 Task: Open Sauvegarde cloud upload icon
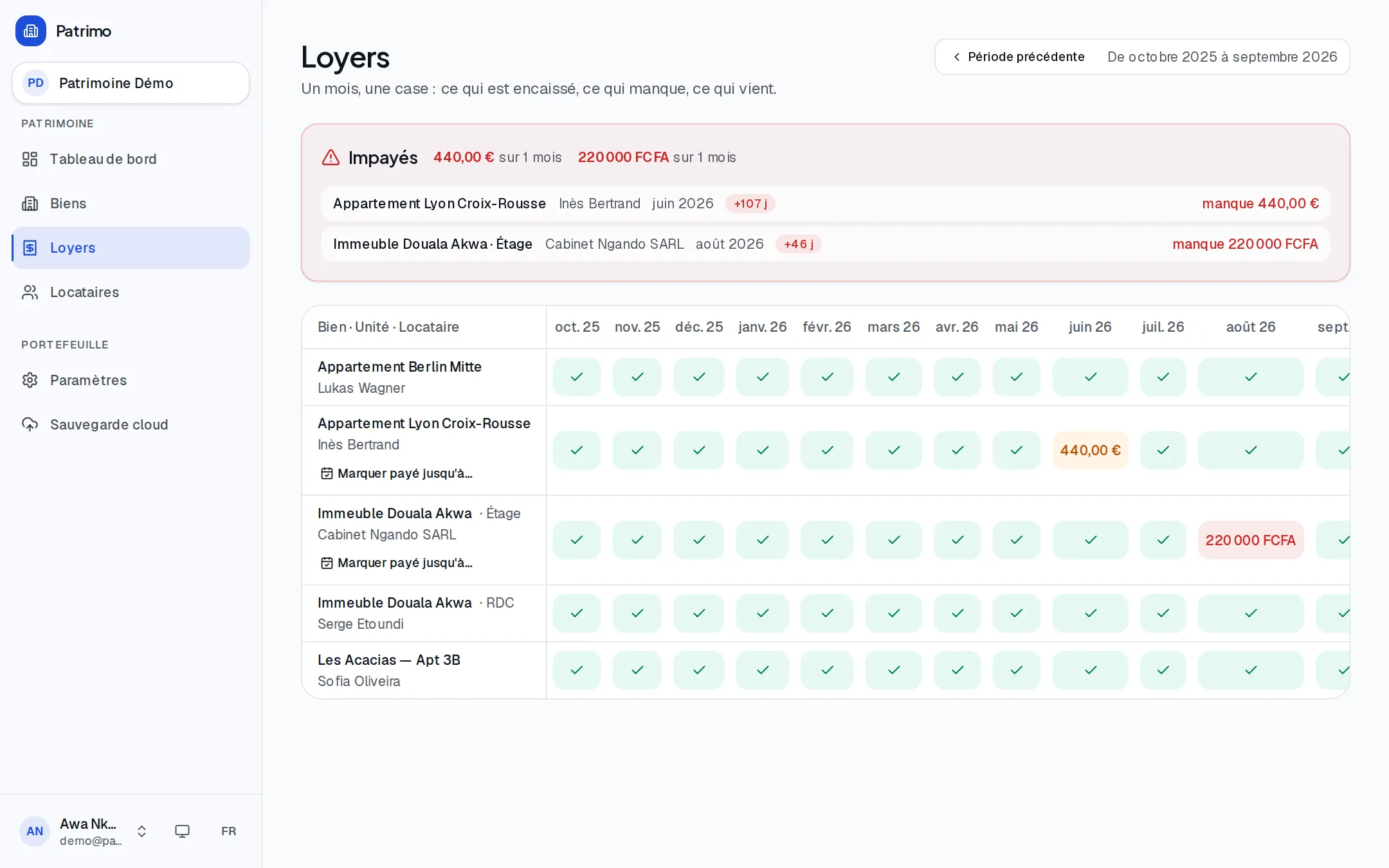[30, 424]
